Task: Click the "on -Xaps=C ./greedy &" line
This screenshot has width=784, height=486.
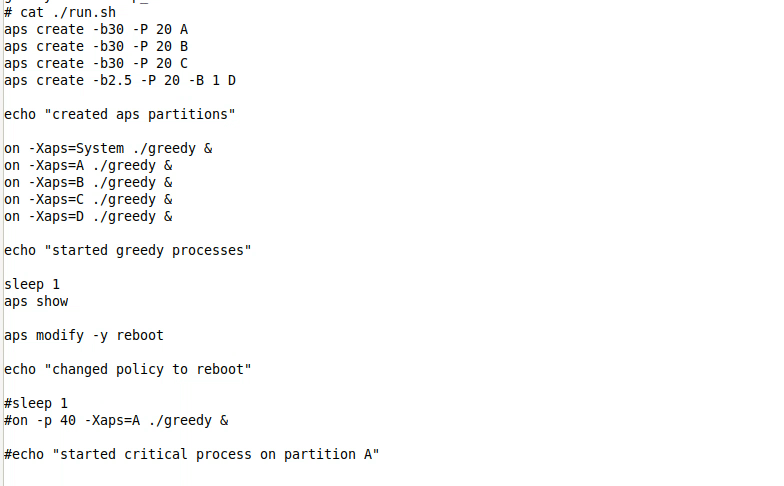Action: point(88,200)
